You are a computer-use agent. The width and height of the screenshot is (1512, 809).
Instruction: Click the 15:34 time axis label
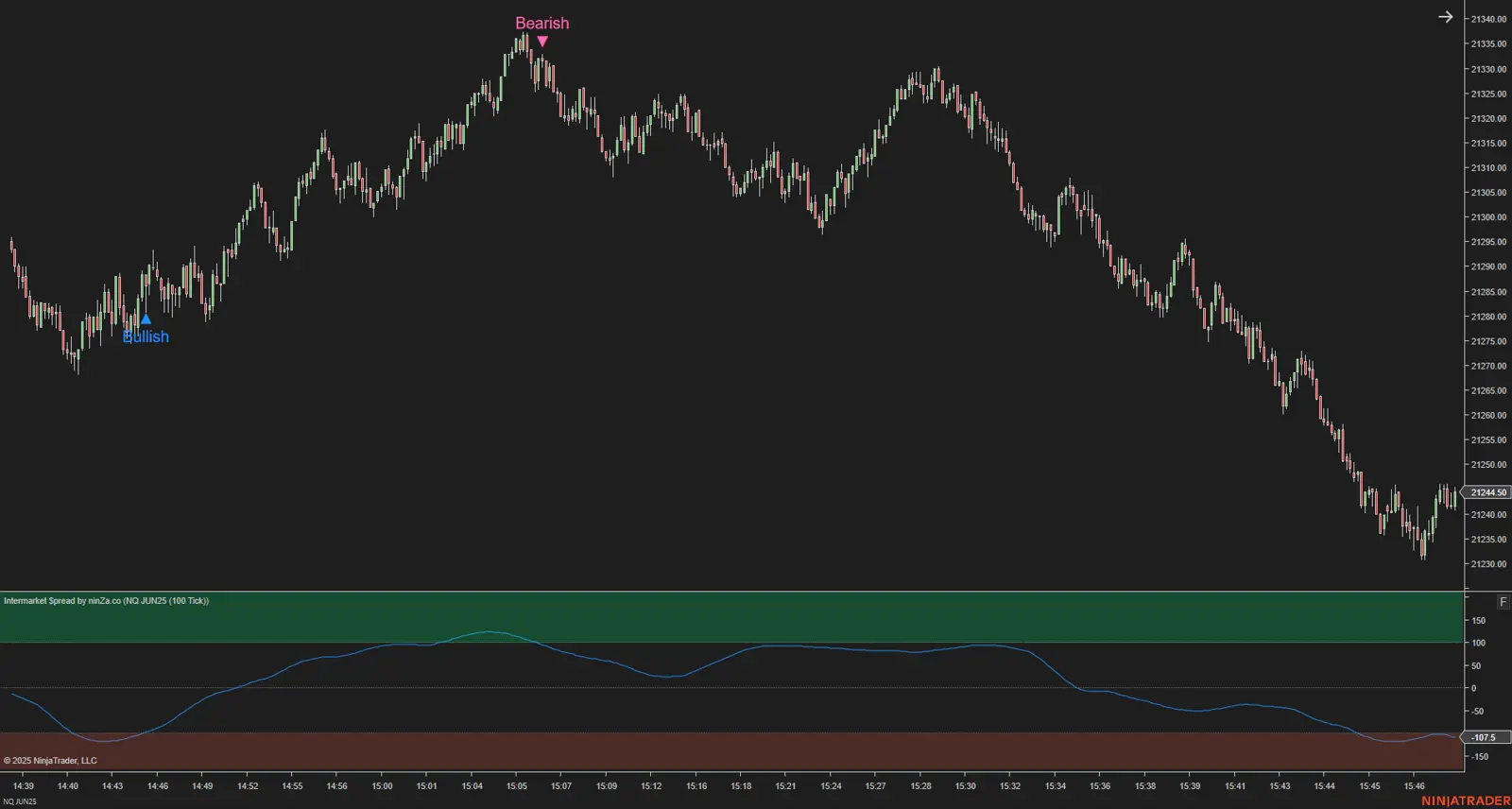[x=1055, y=786]
